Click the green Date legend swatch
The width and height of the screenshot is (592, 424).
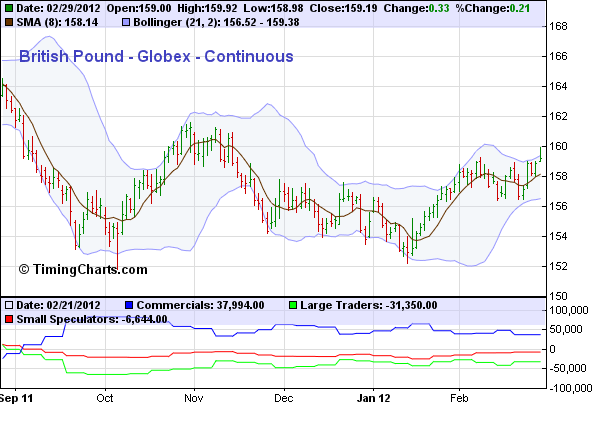coord(9,8)
